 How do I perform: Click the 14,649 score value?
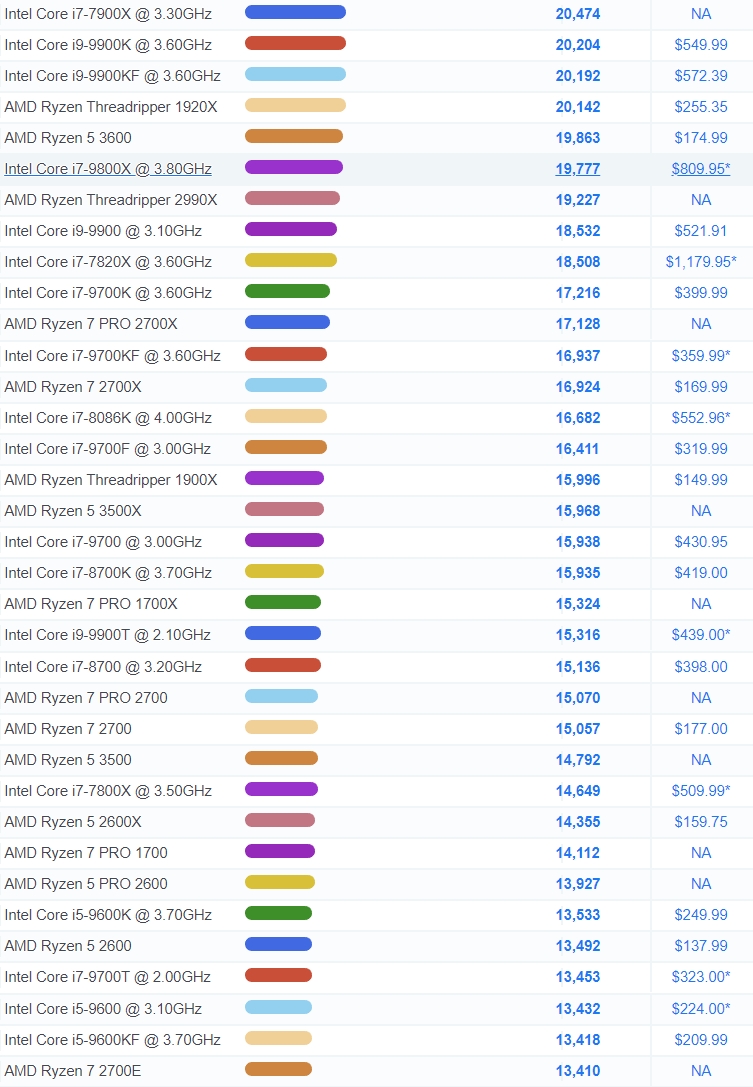point(578,791)
